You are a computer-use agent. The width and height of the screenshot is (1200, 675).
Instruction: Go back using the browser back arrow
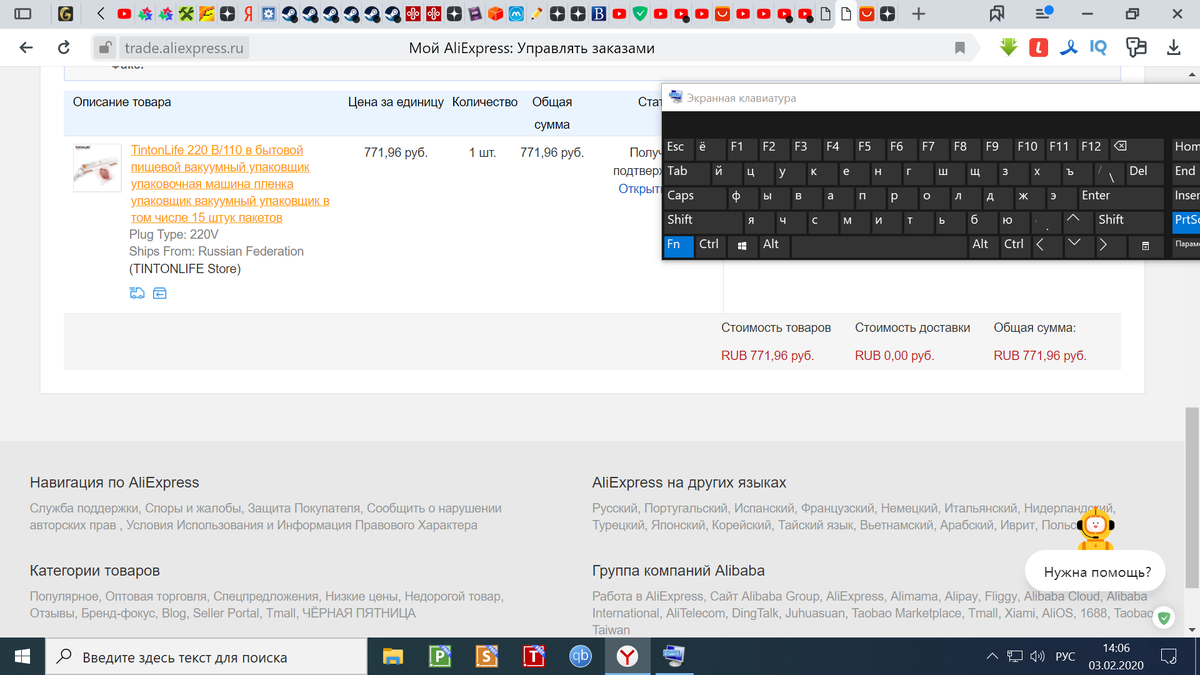[x=26, y=48]
